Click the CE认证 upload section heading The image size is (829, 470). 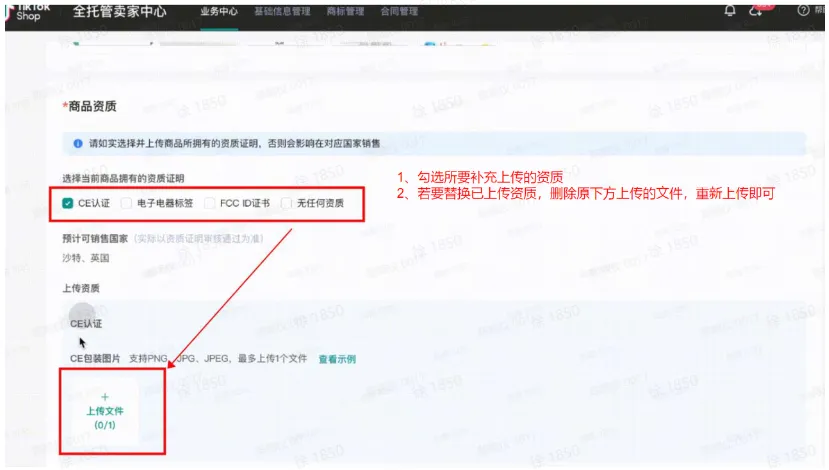click(86, 324)
